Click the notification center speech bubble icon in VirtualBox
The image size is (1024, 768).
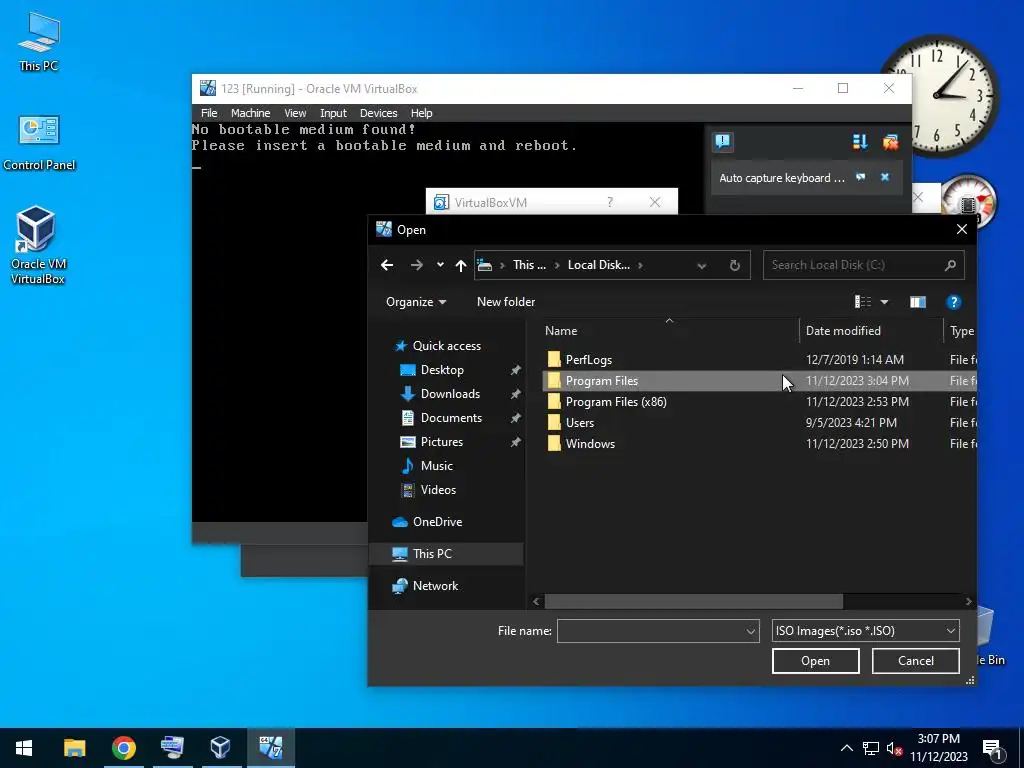tap(723, 142)
